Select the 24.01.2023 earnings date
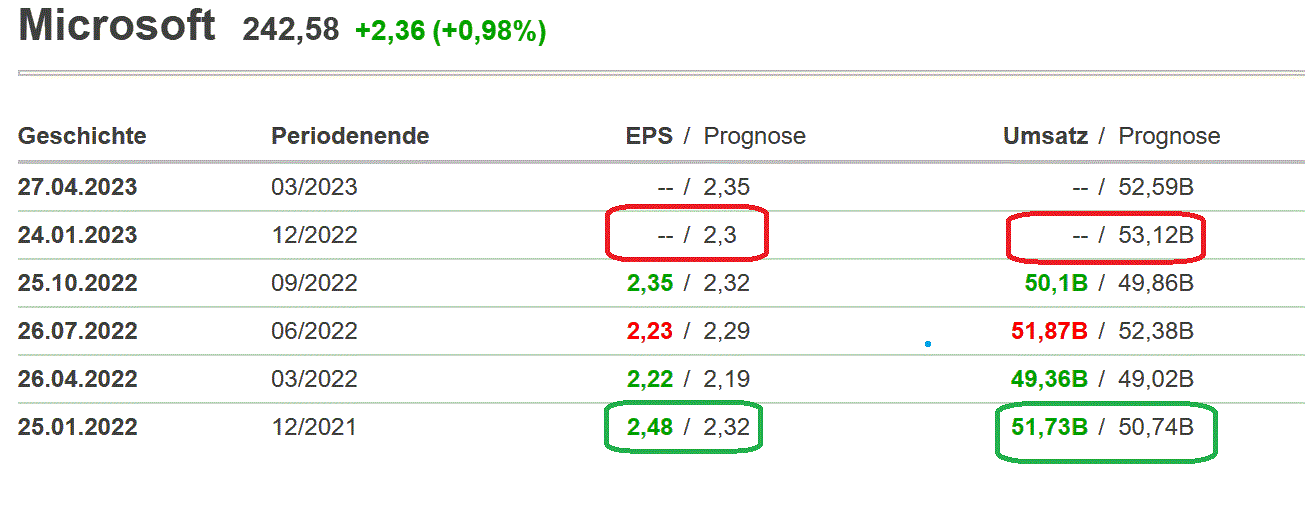The width and height of the screenshot is (1305, 532). coord(77,235)
